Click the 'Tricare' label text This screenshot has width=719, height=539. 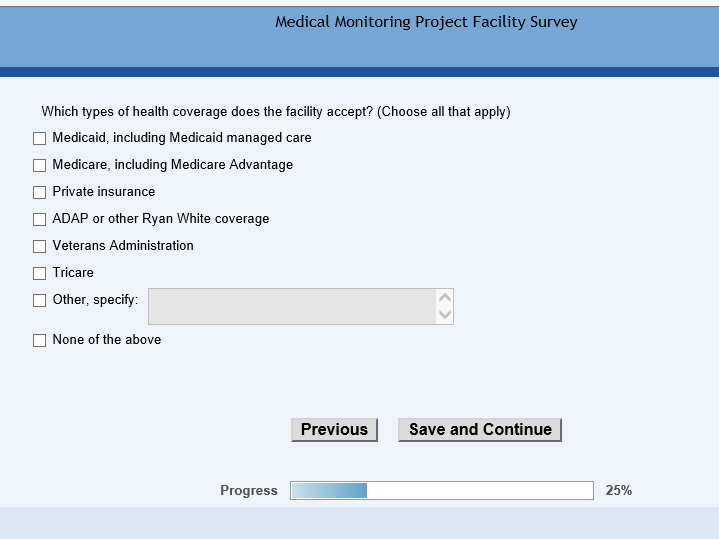tap(73, 273)
